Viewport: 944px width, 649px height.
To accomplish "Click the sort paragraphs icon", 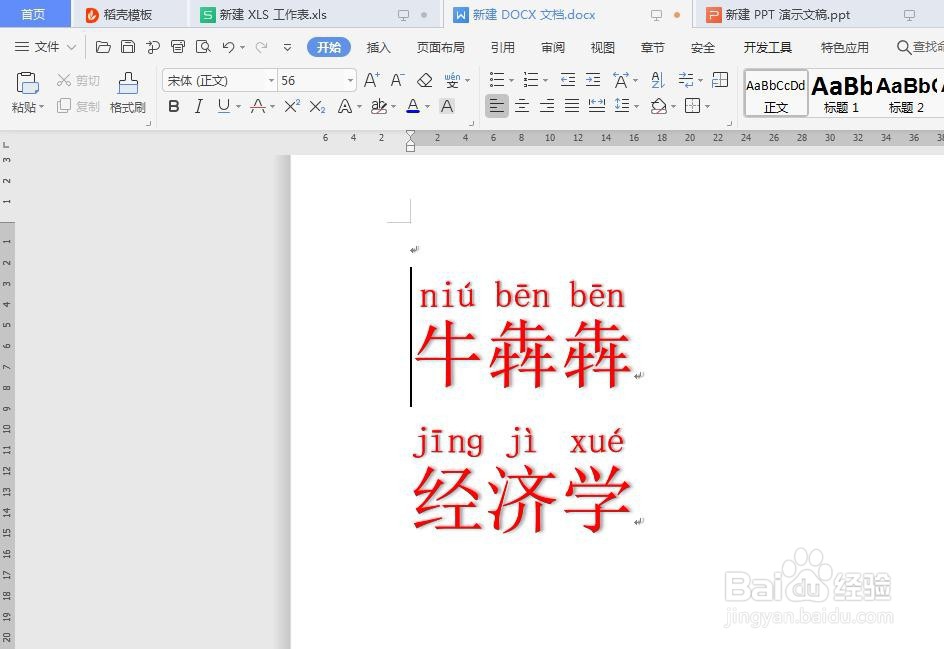I will tap(657, 81).
